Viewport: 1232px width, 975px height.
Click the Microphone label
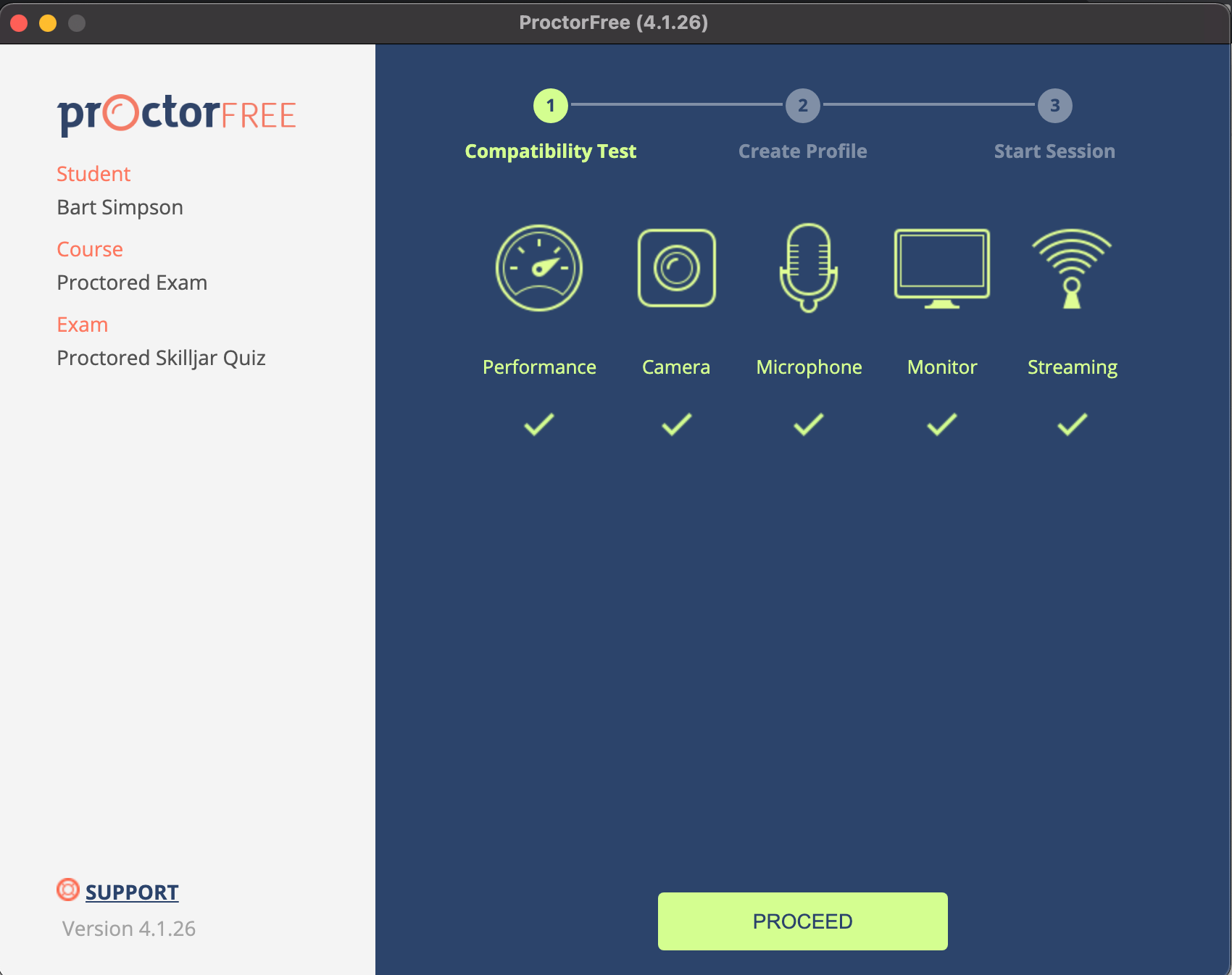click(809, 368)
